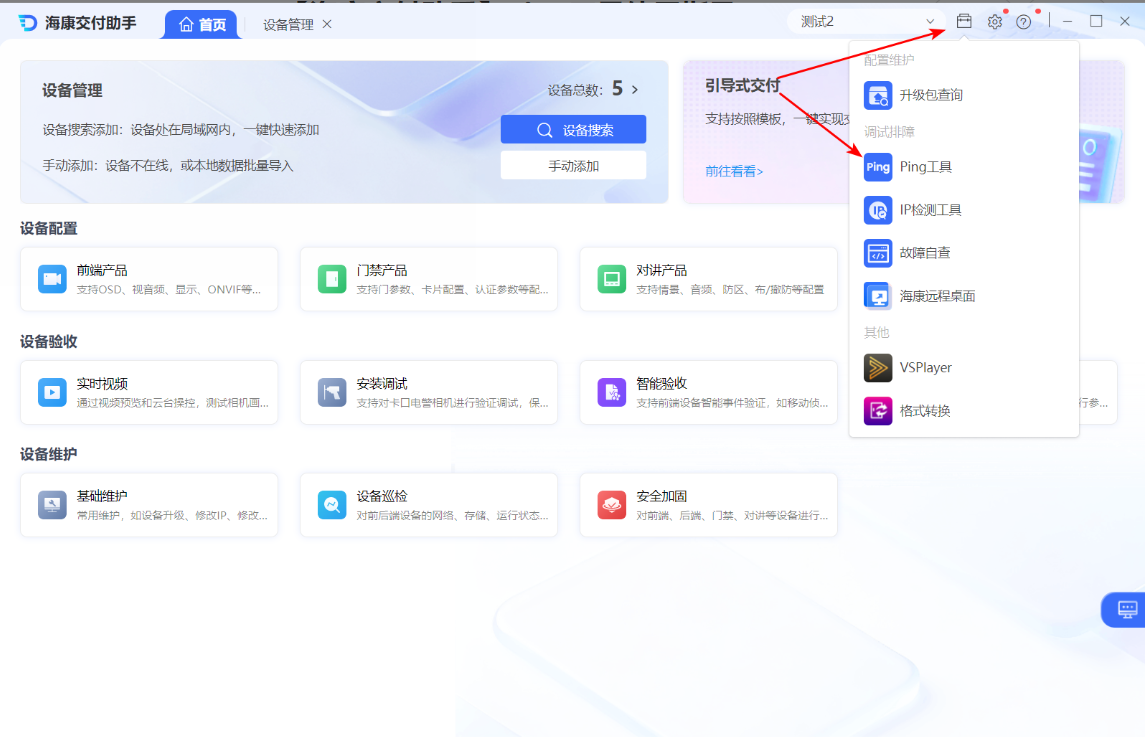The image size is (1145, 737).
Task: Click the 智能验收 icon
Action: tap(612, 392)
